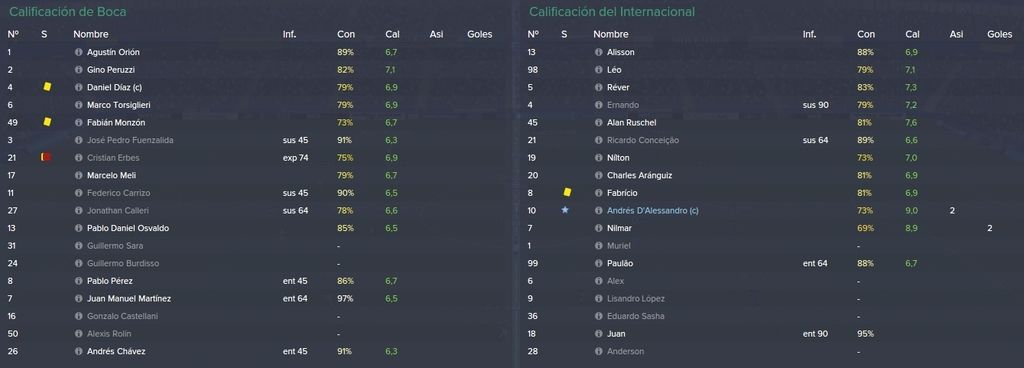Image resolution: width=1024 pixels, height=368 pixels.
Task: Sort Internacional table by Goles column
Action: (999, 34)
